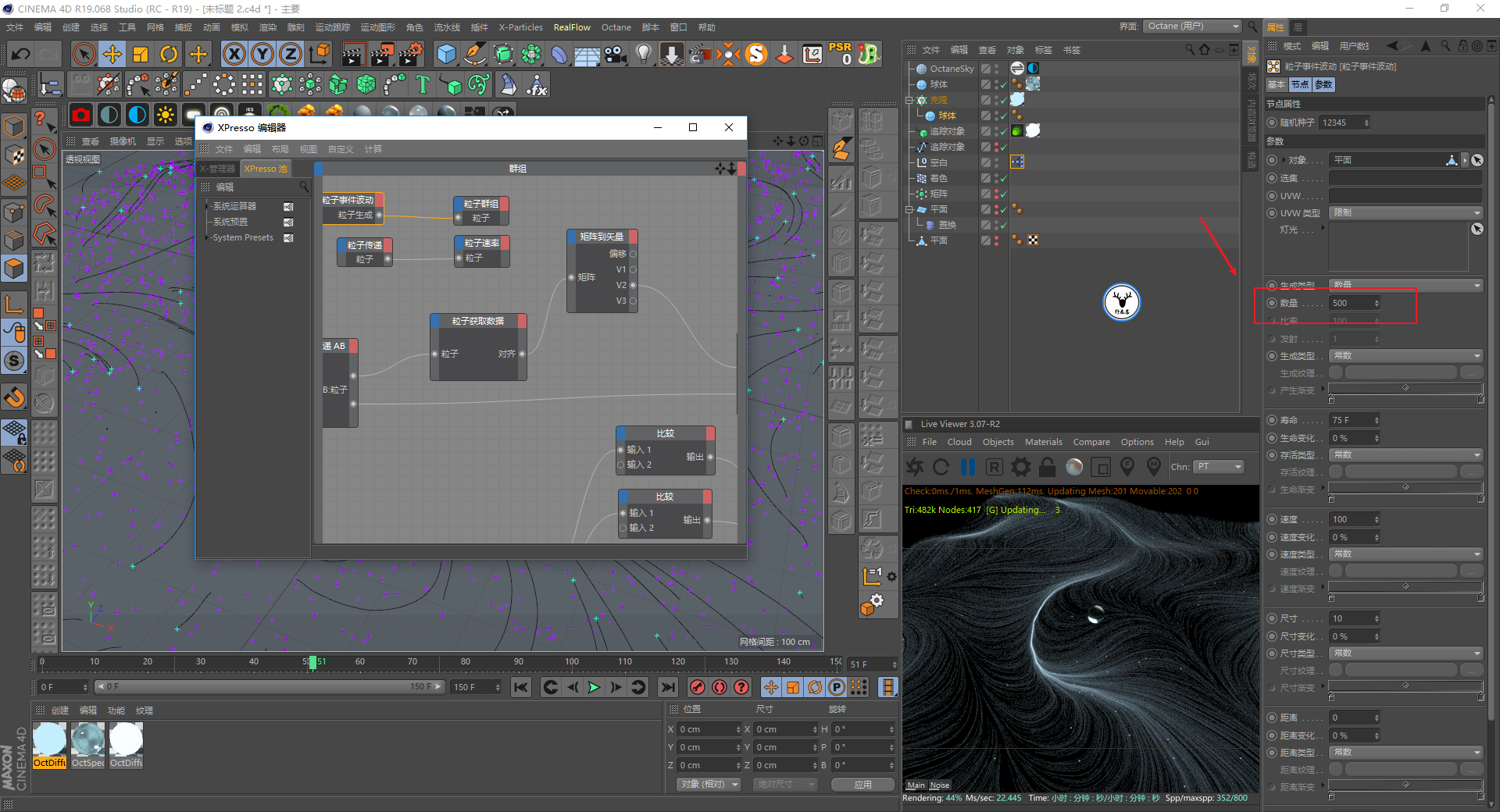The width and height of the screenshot is (1500, 812).
Task: Click the orange S plugin icon
Action: [756, 54]
